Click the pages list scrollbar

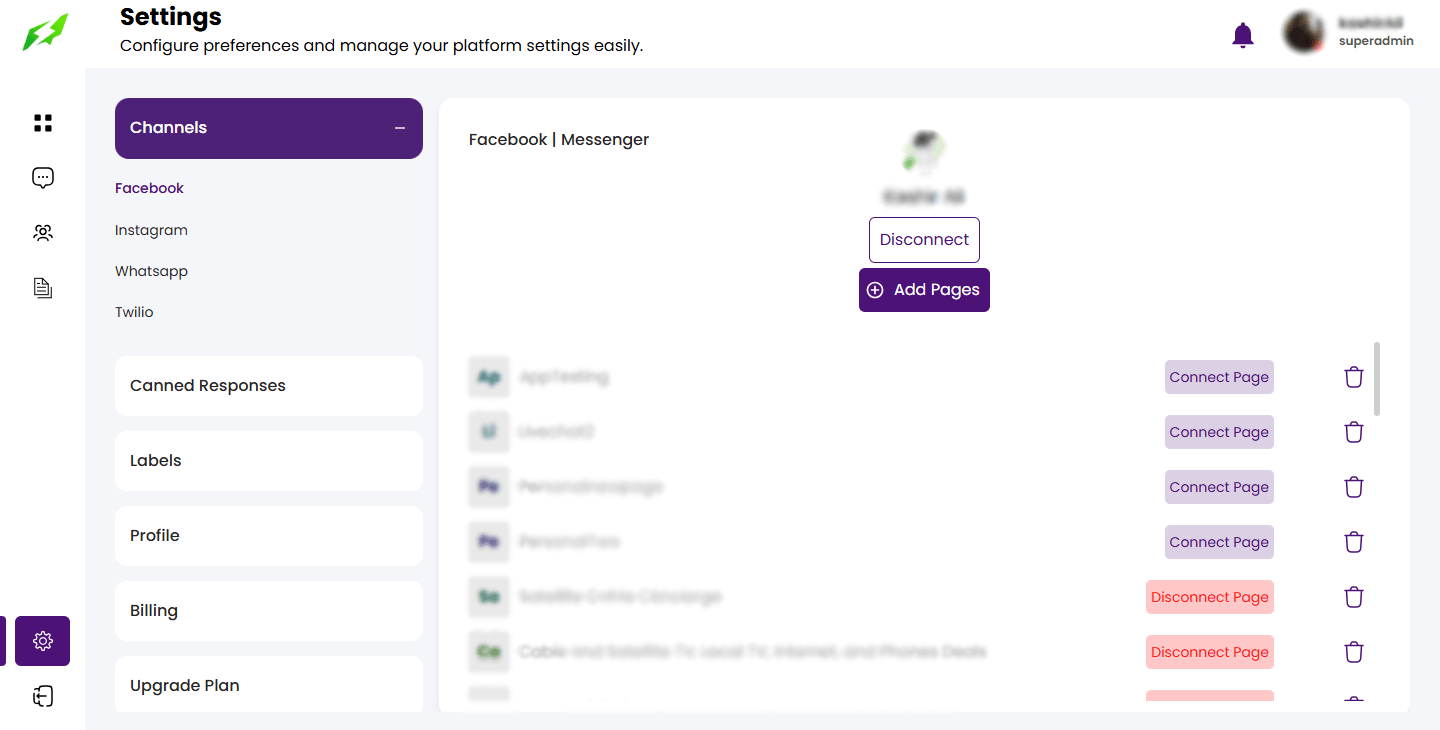[x=1377, y=379]
